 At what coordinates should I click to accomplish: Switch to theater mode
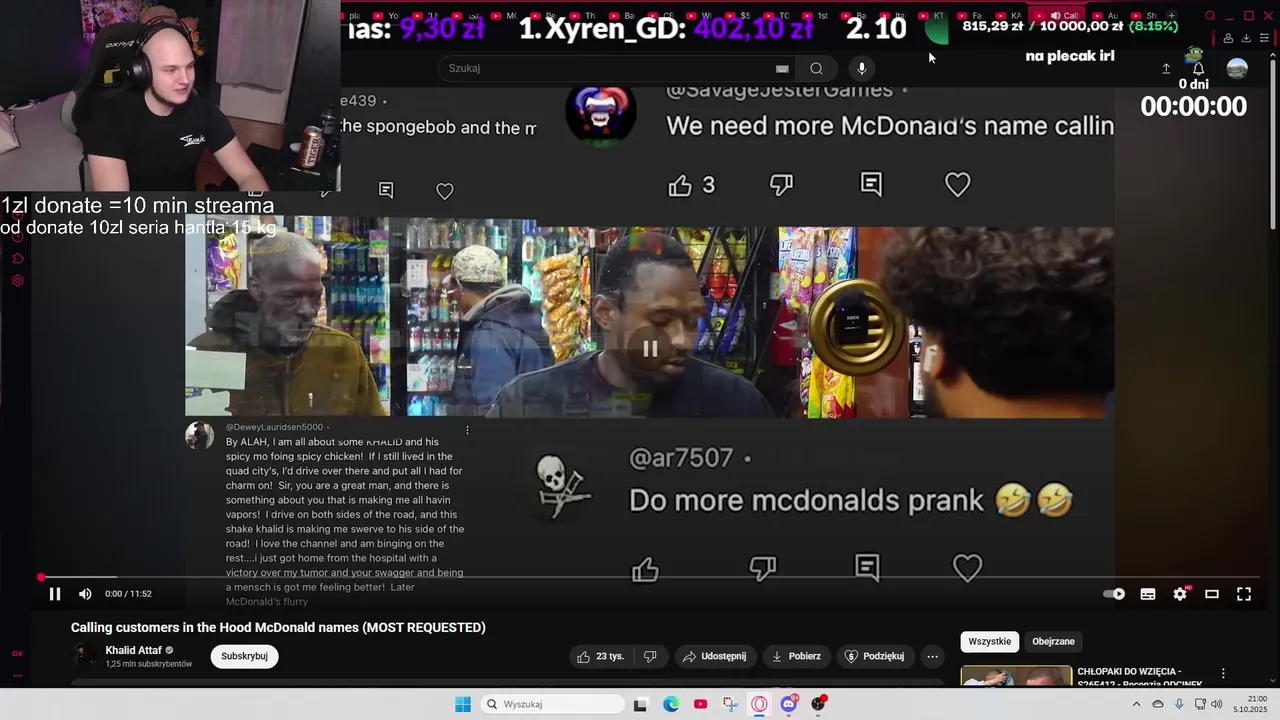coord(1212,594)
